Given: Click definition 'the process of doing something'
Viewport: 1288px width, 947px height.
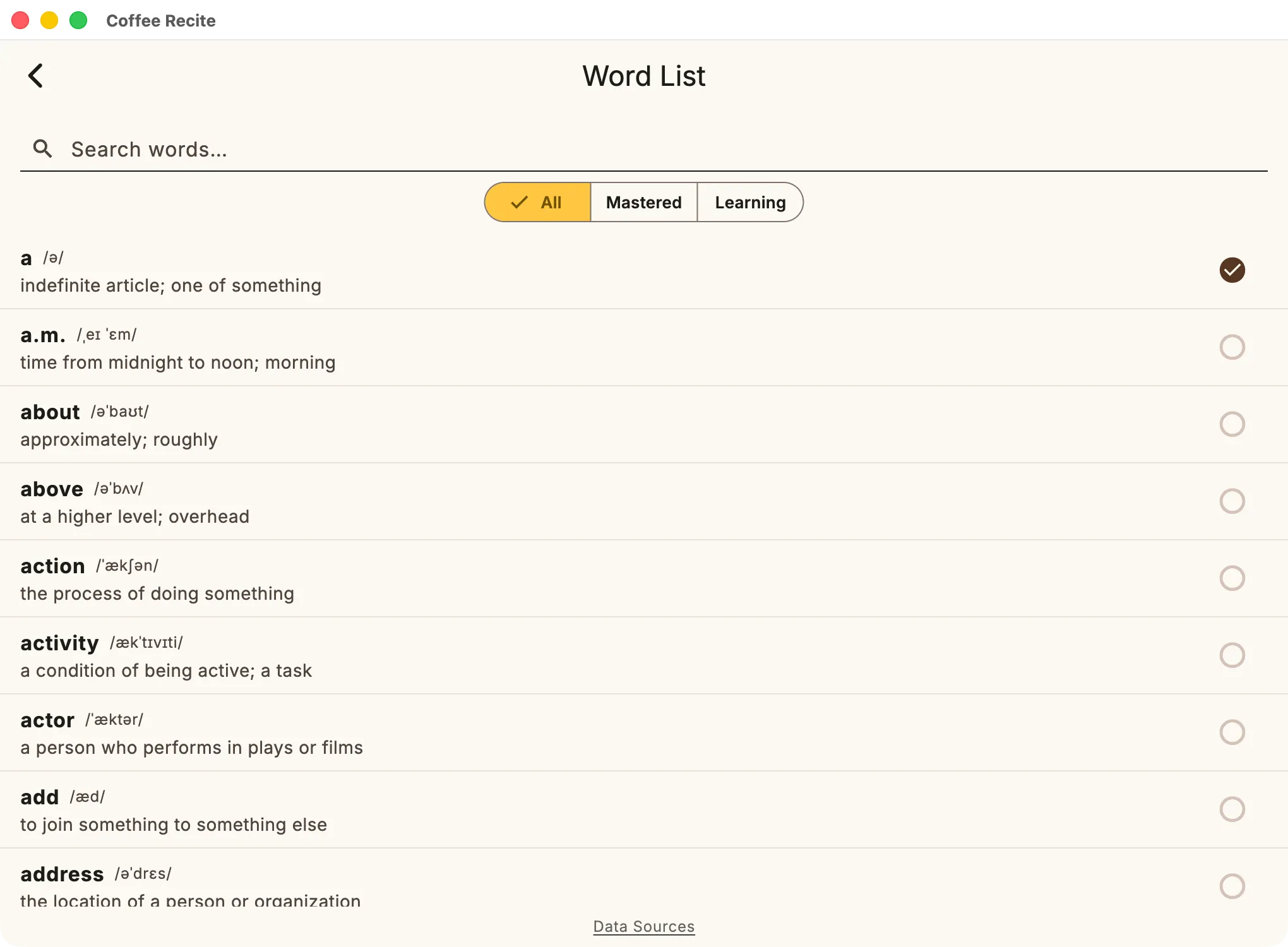Looking at the screenshot, I should tap(157, 593).
